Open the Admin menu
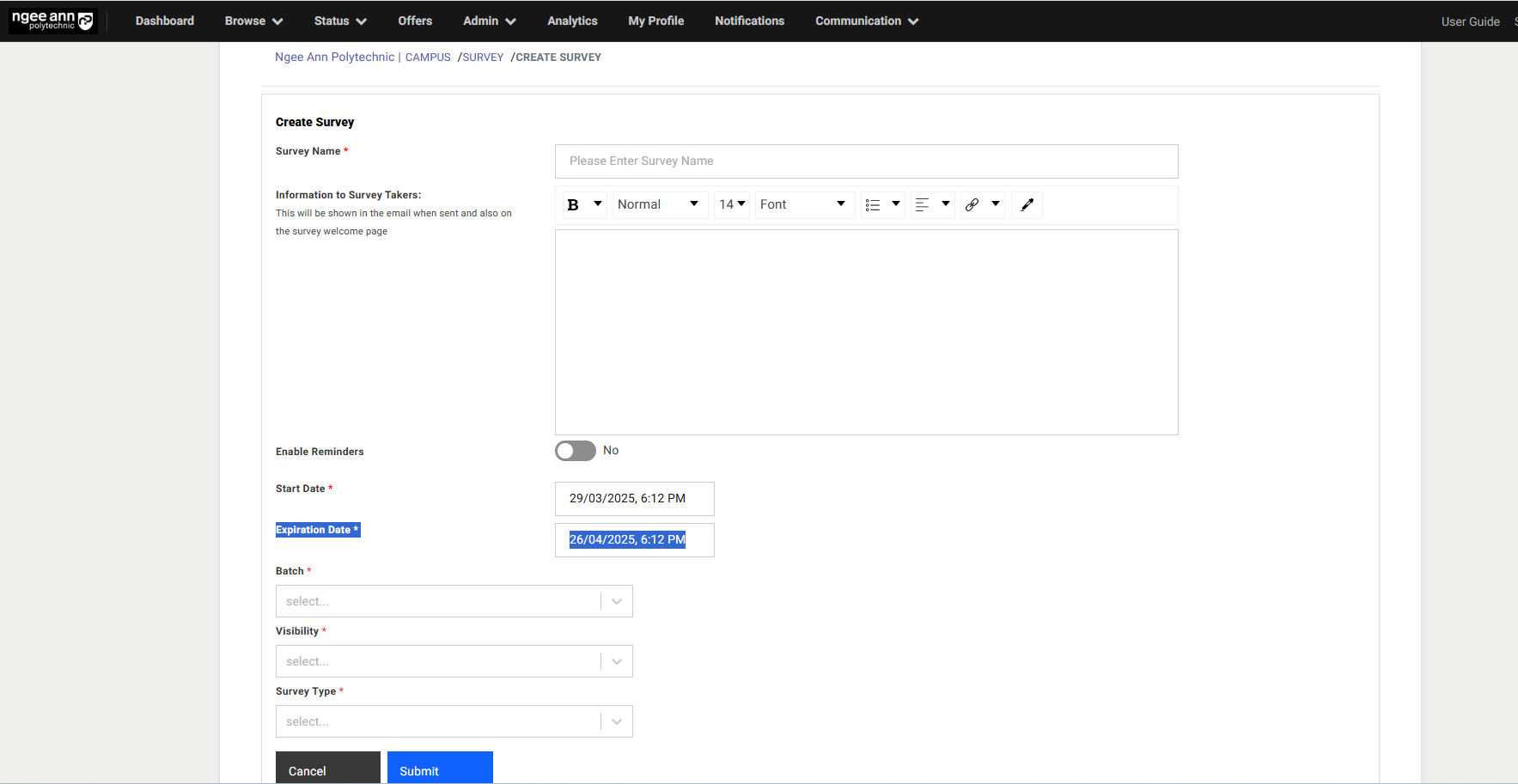The width and height of the screenshot is (1518, 784). coord(489,21)
